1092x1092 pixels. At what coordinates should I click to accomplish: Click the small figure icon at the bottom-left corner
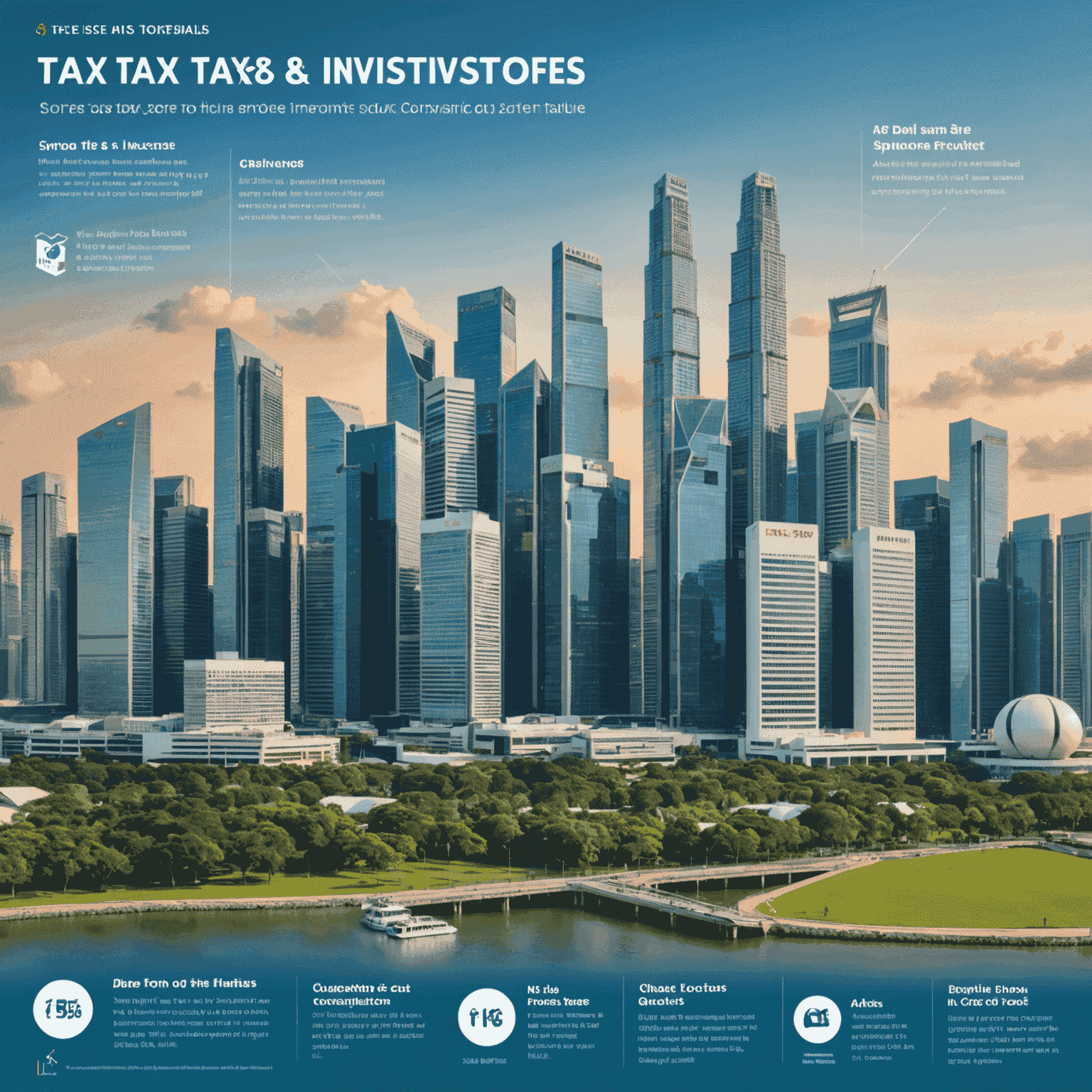(48, 1064)
